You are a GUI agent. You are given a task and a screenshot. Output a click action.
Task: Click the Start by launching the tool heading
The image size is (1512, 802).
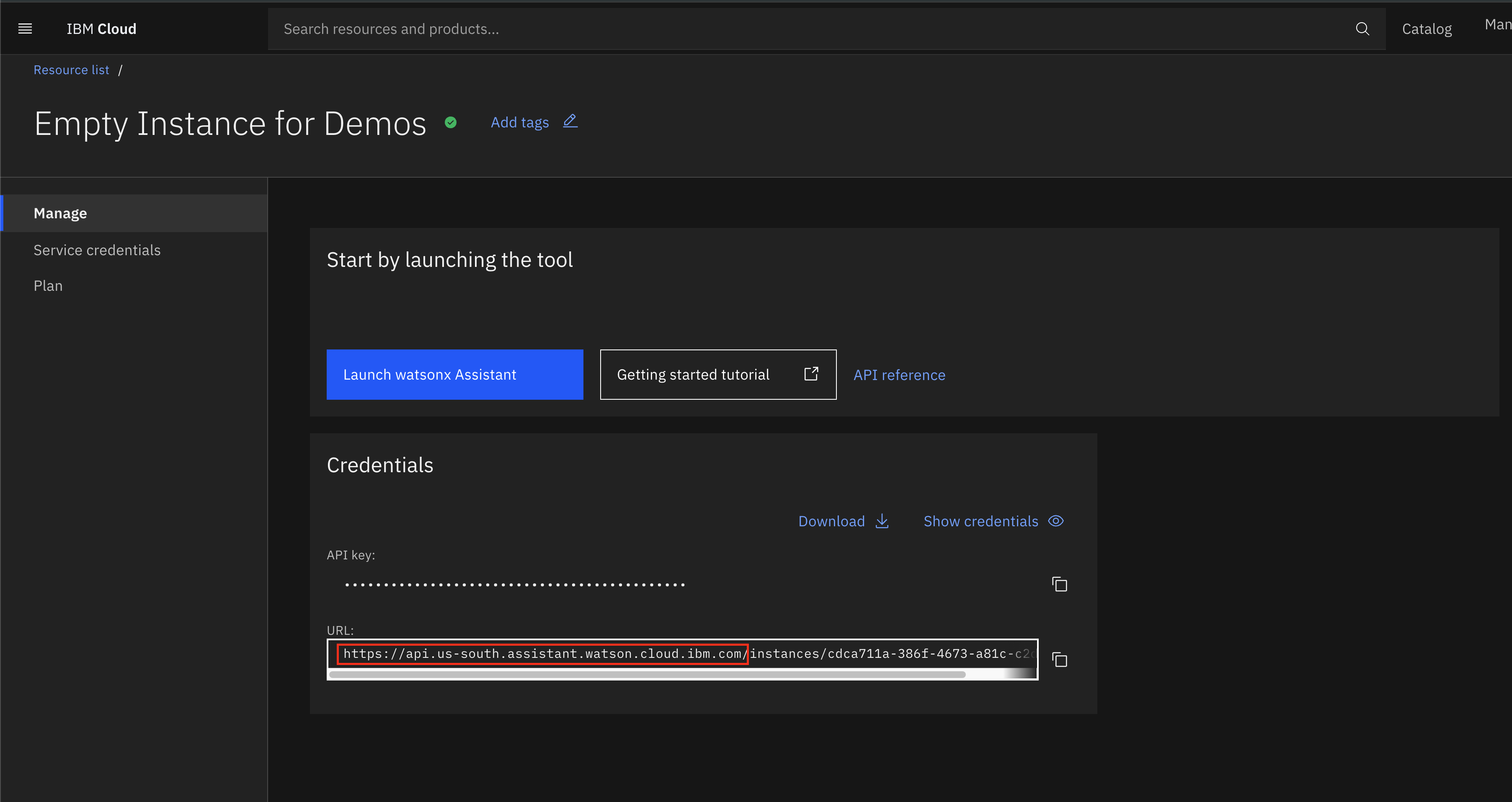pos(449,260)
